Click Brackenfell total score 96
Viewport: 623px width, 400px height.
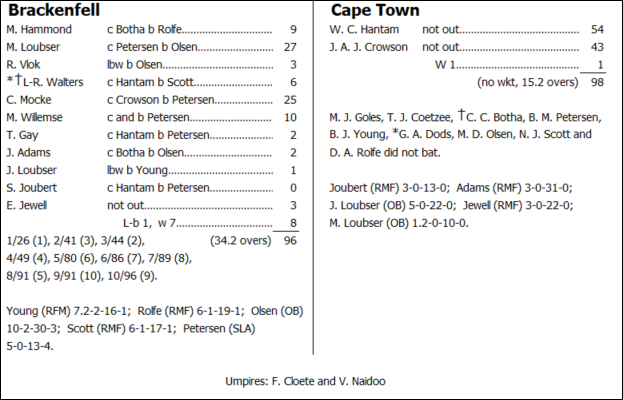[x=290, y=241]
